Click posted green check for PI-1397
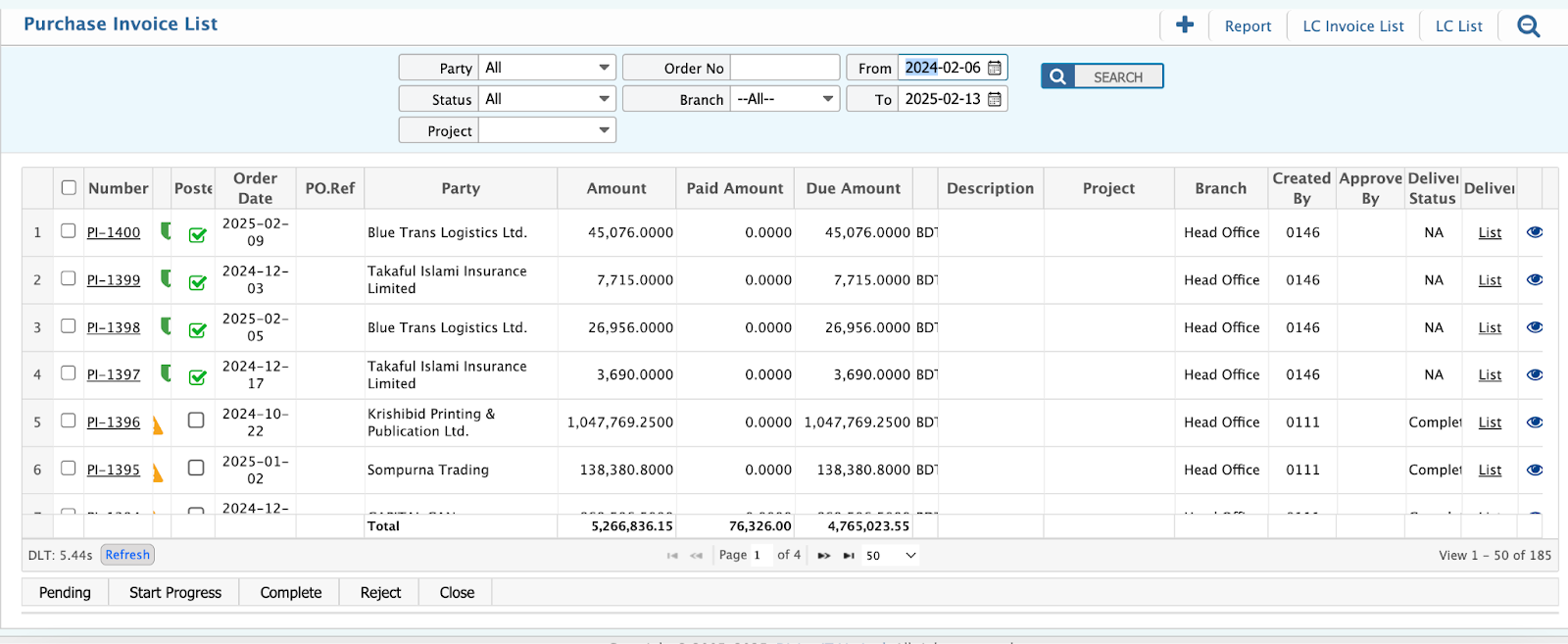This screenshot has width=1568, height=644. point(197,376)
